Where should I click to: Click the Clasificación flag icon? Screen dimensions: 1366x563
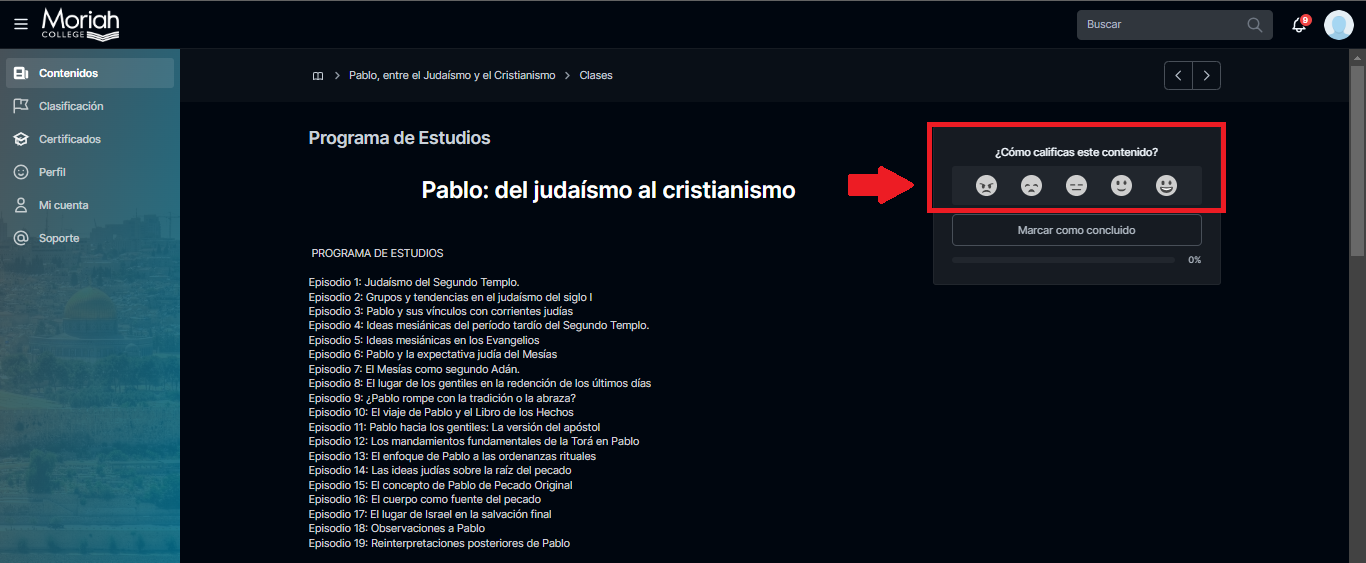point(21,106)
